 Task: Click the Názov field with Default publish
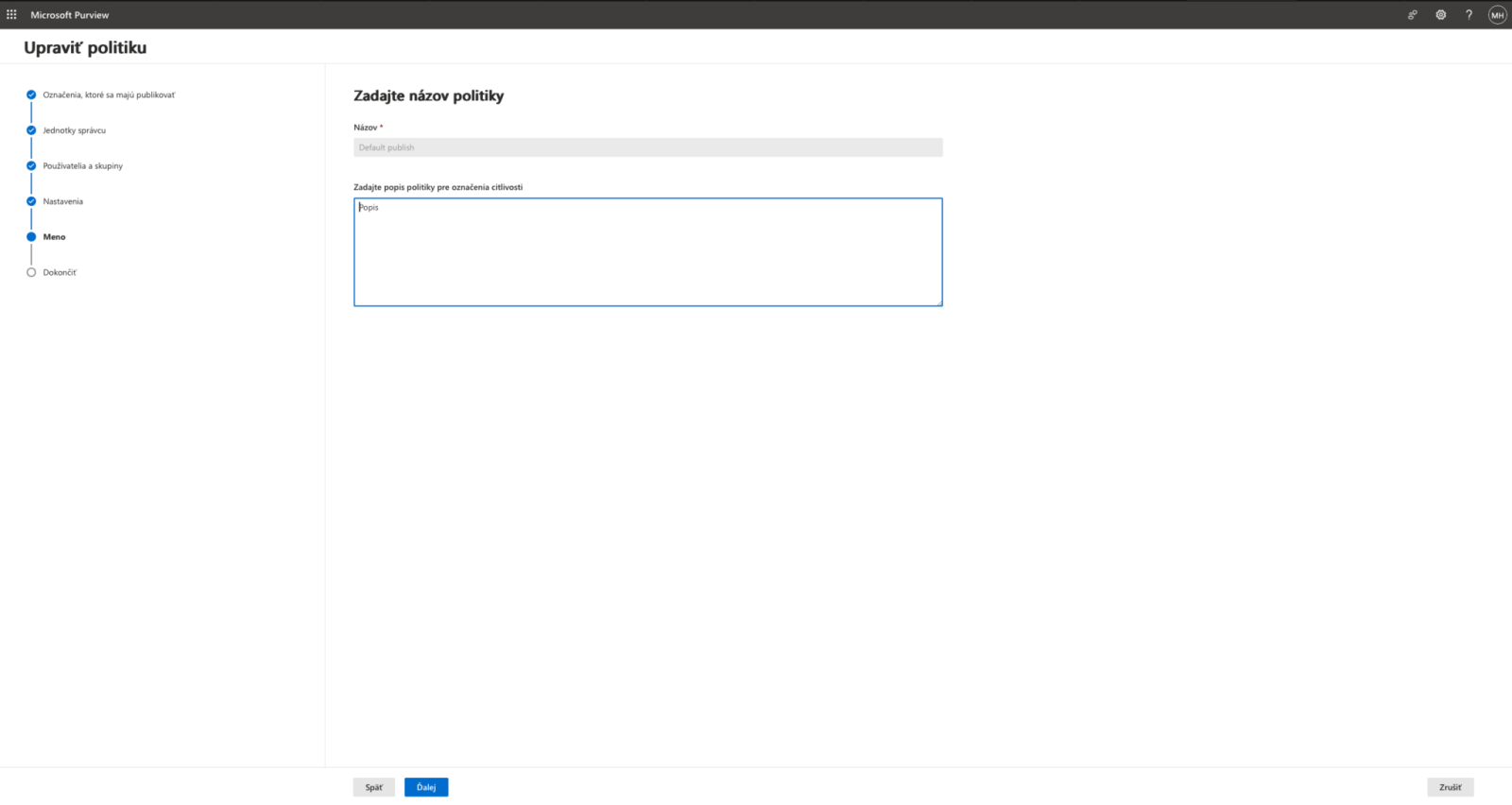coord(648,147)
